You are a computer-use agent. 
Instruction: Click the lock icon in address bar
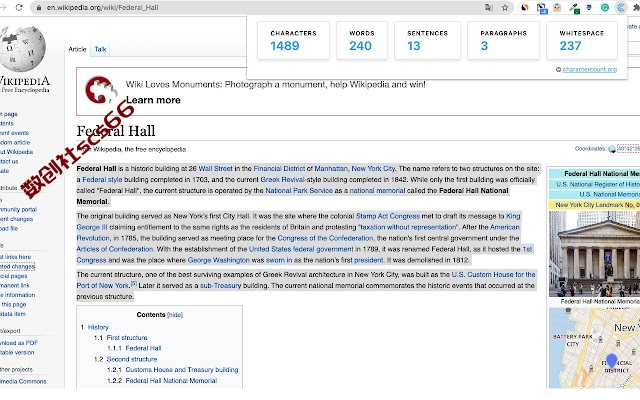point(39,7)
